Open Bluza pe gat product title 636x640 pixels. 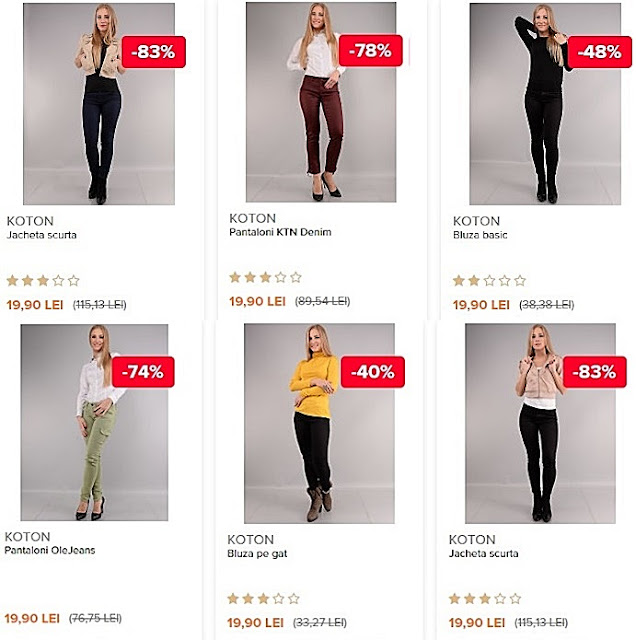(257, 554)
